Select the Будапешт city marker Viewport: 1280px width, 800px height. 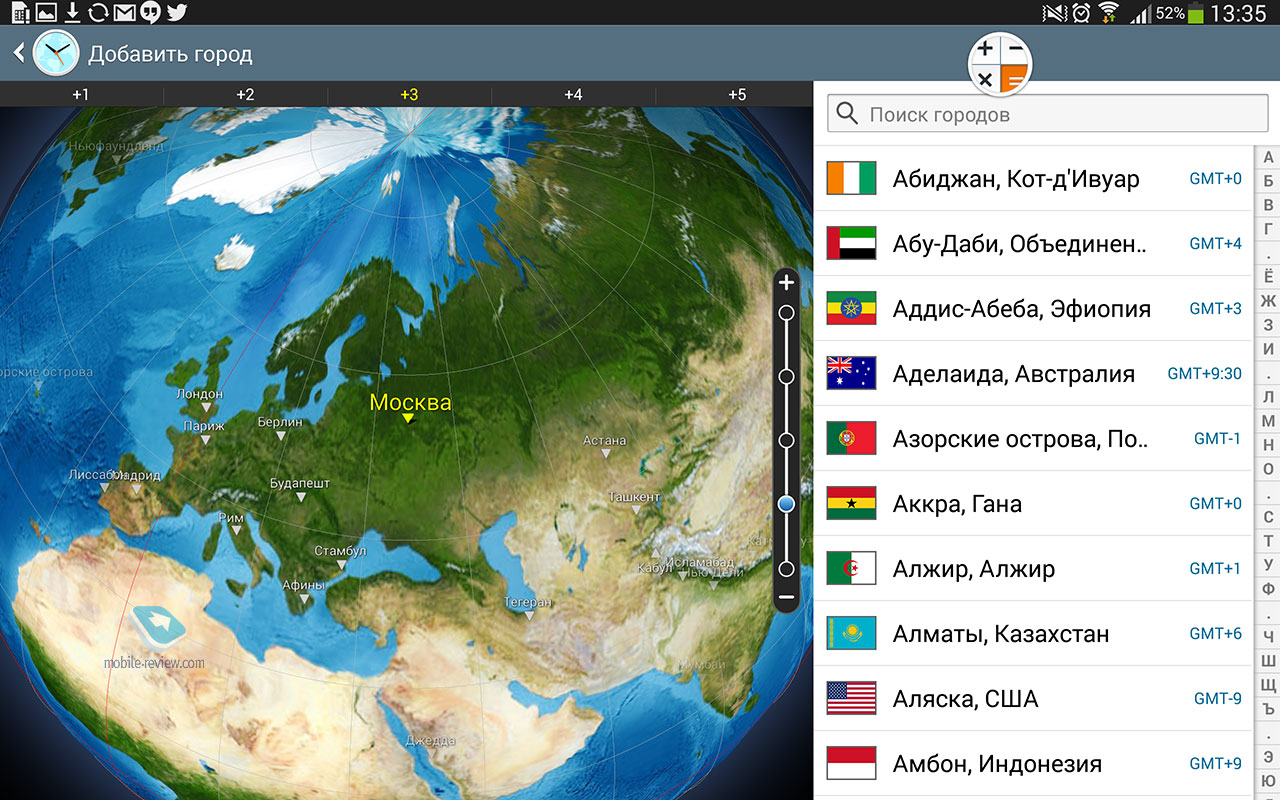point(299,489)
